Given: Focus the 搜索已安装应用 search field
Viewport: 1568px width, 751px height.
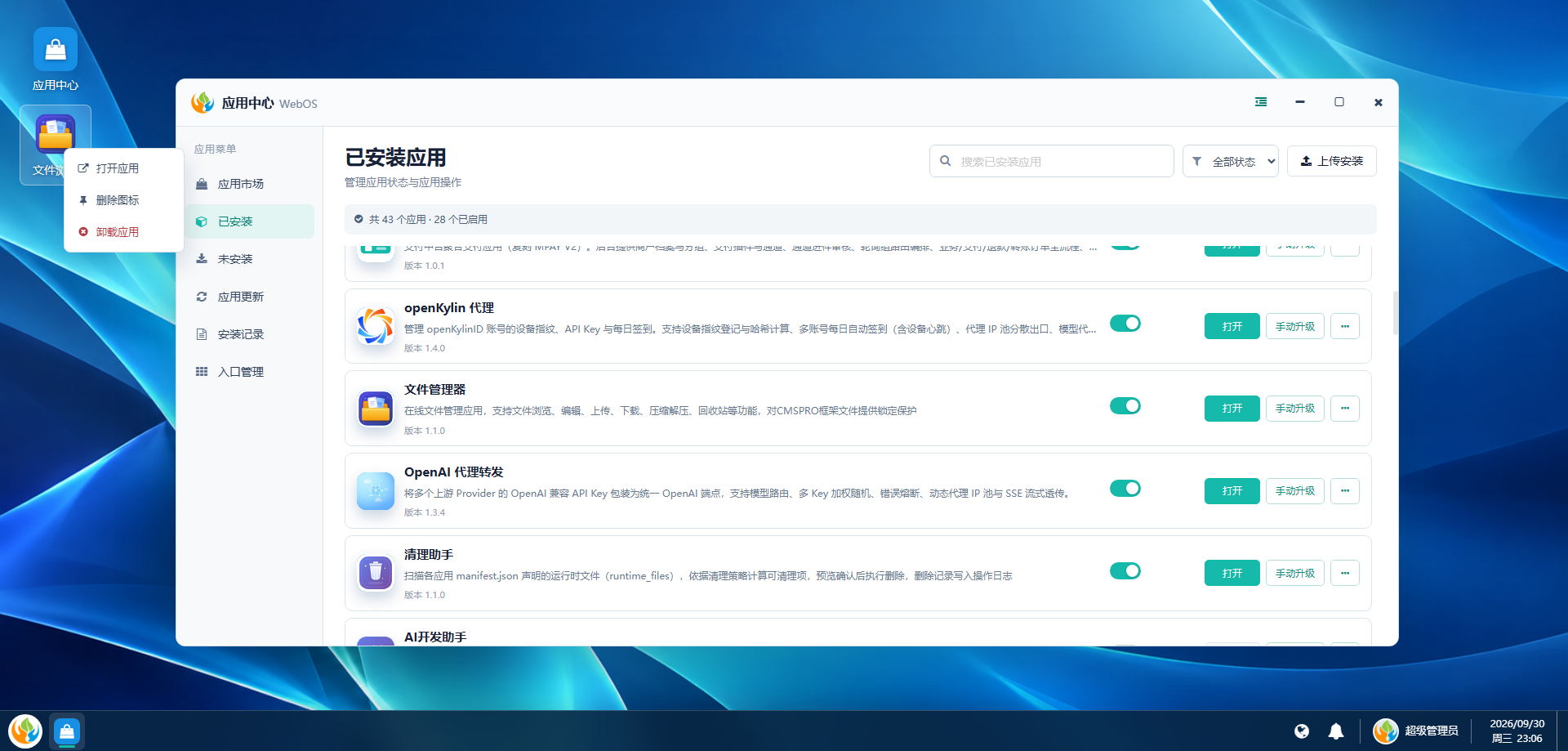Looking at the screenshot, I should click(1051, 161).
